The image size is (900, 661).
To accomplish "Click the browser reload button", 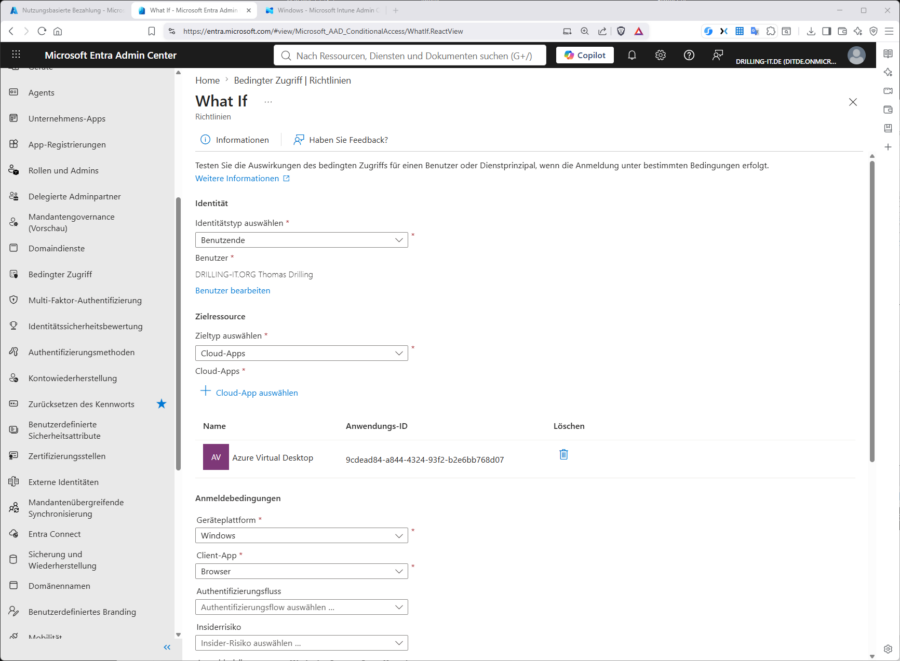I will (x=41, y=31).
